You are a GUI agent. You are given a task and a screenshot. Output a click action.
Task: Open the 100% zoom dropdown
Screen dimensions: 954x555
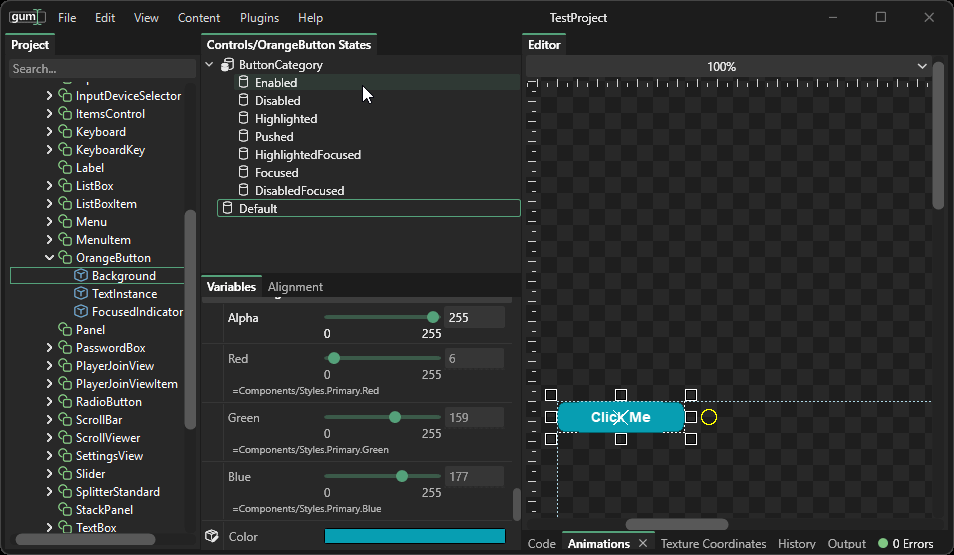[x=921, y=67]
